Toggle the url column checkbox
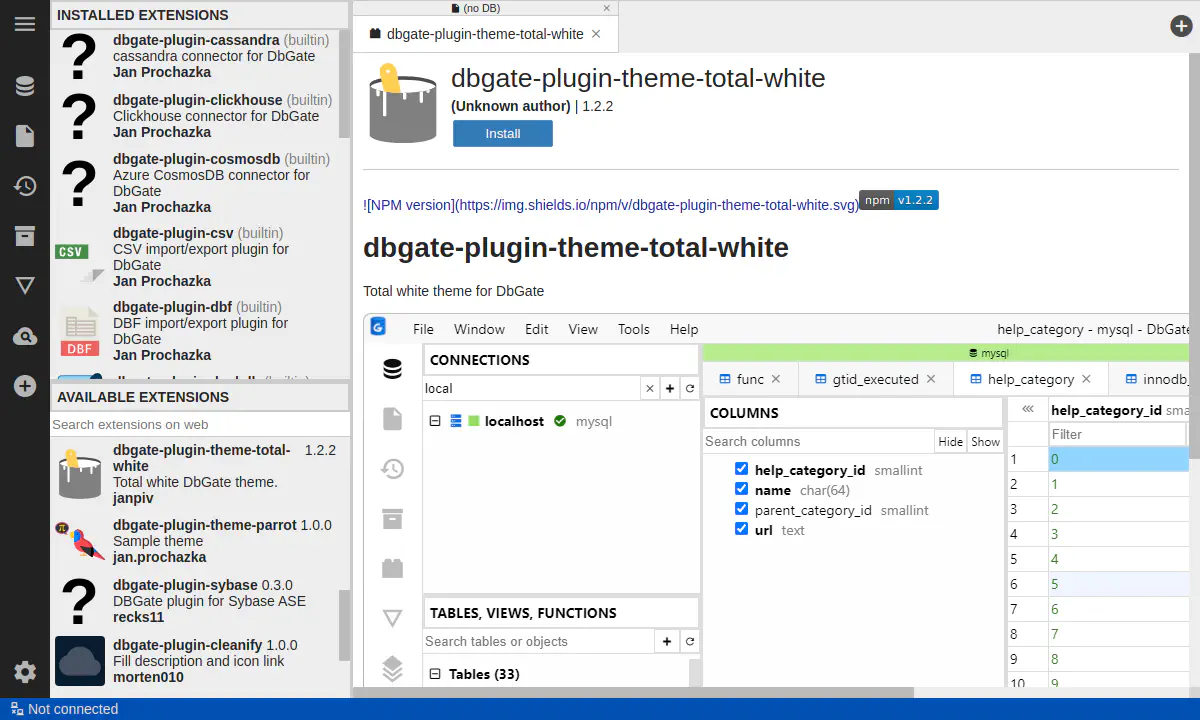The height and width of the screenshot is (720, 1200). pos(741,529)
